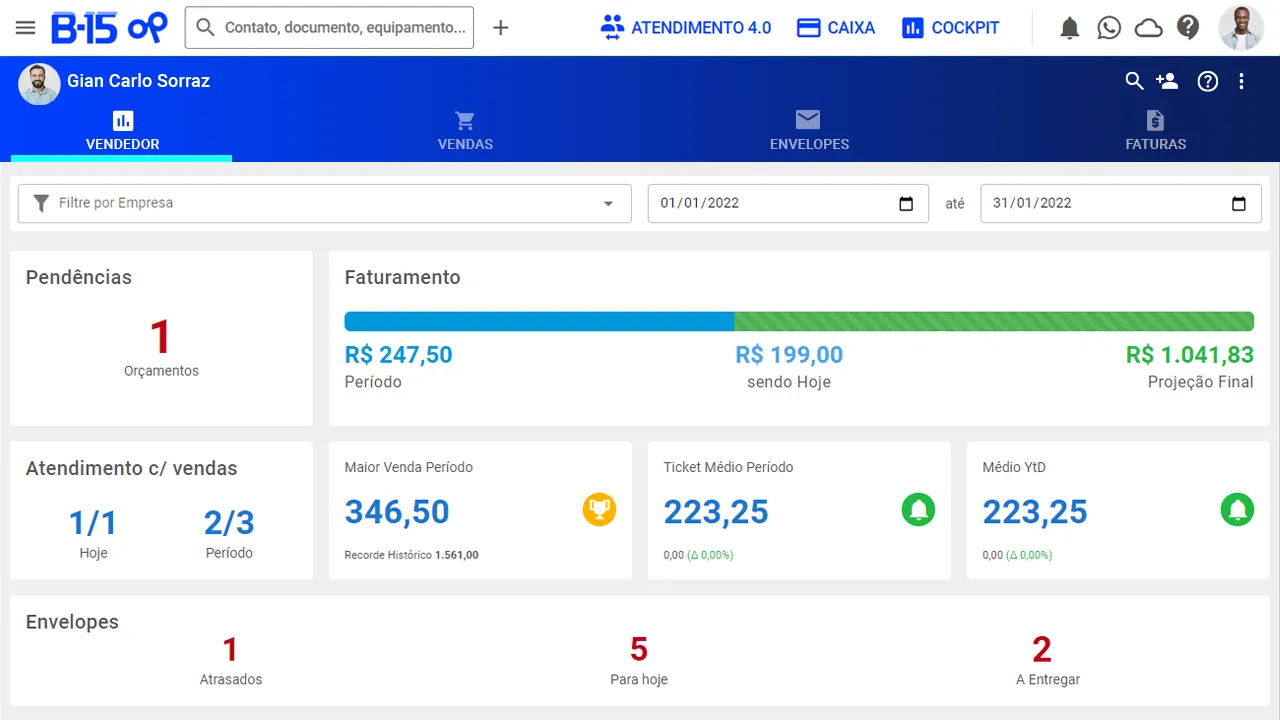The width and height of the screenshot is (1280, 720).
Task: Click the trophy icon on Maior Venda
Action: 599,510
